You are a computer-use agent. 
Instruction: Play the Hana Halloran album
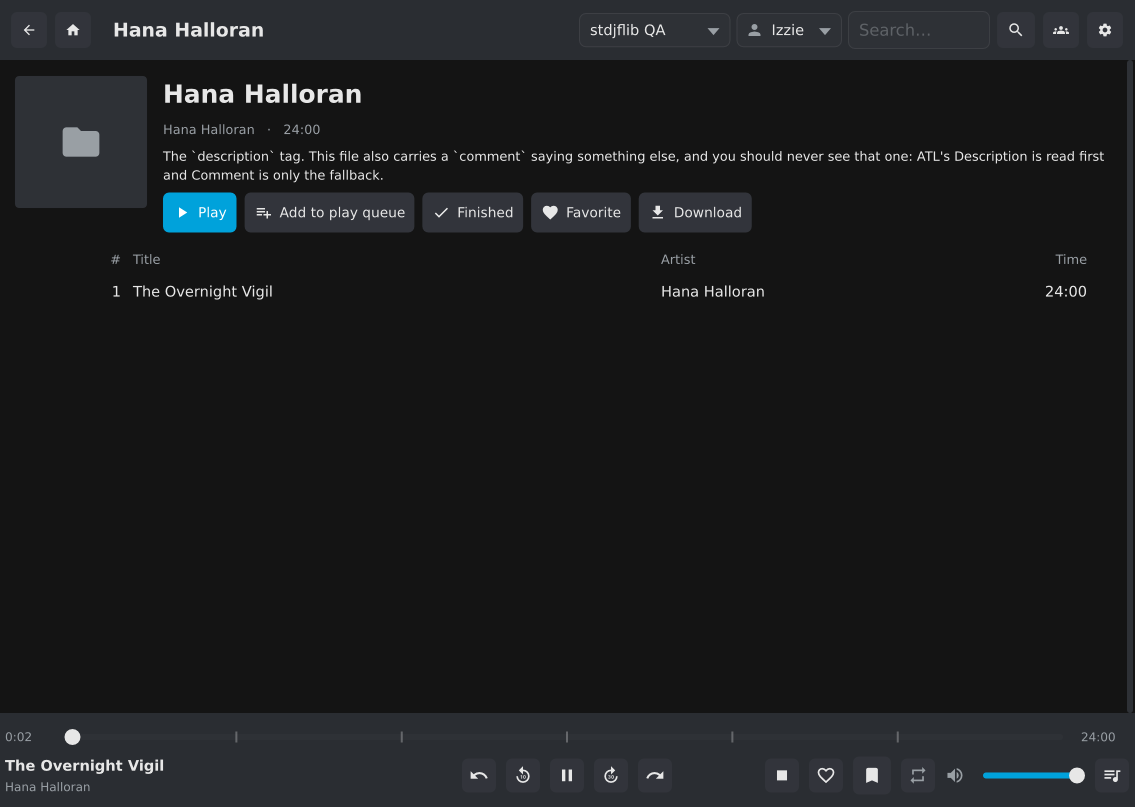[x=199, y=212]
